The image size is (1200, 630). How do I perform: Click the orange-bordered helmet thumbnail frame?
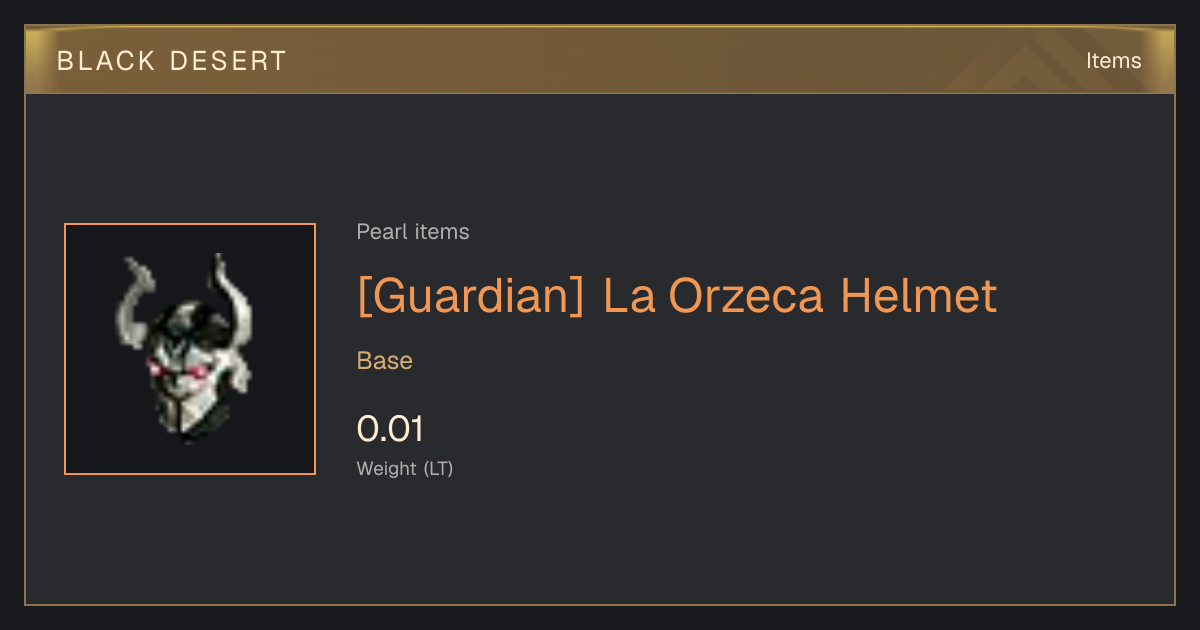[x=190, y=349]
